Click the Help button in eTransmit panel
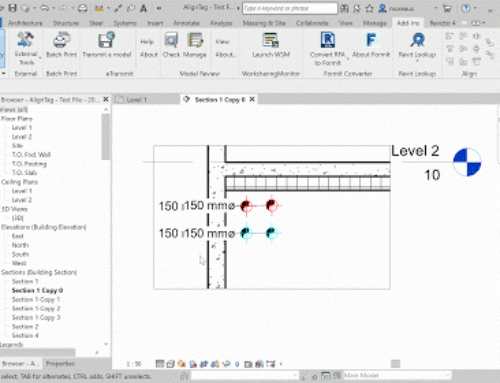 pyautogui.click(x=147, y=42)
